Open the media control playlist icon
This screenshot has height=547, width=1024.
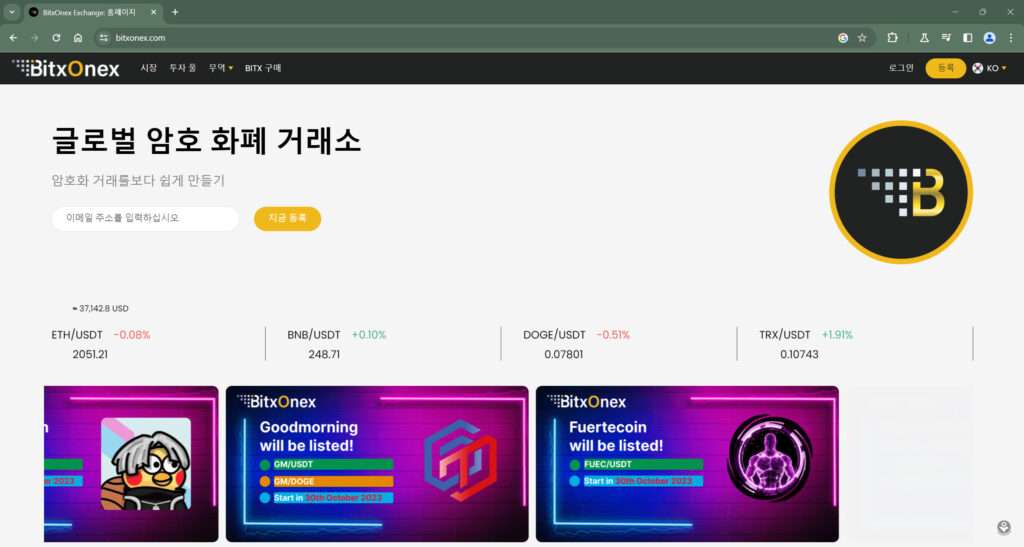coord(946,38)
